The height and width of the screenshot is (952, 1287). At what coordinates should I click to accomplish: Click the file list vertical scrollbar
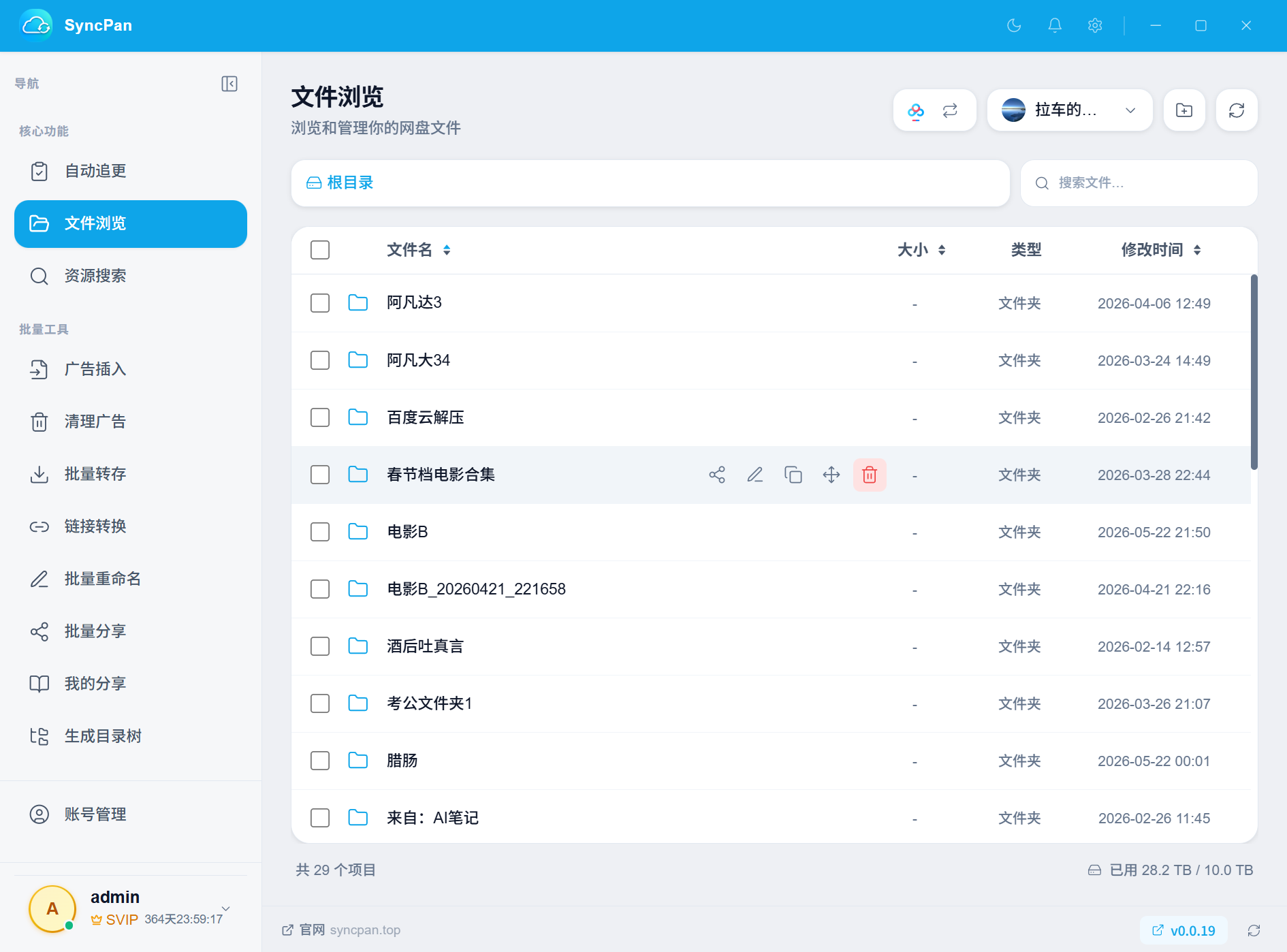pyautogui.click(x=1254, y=372)
